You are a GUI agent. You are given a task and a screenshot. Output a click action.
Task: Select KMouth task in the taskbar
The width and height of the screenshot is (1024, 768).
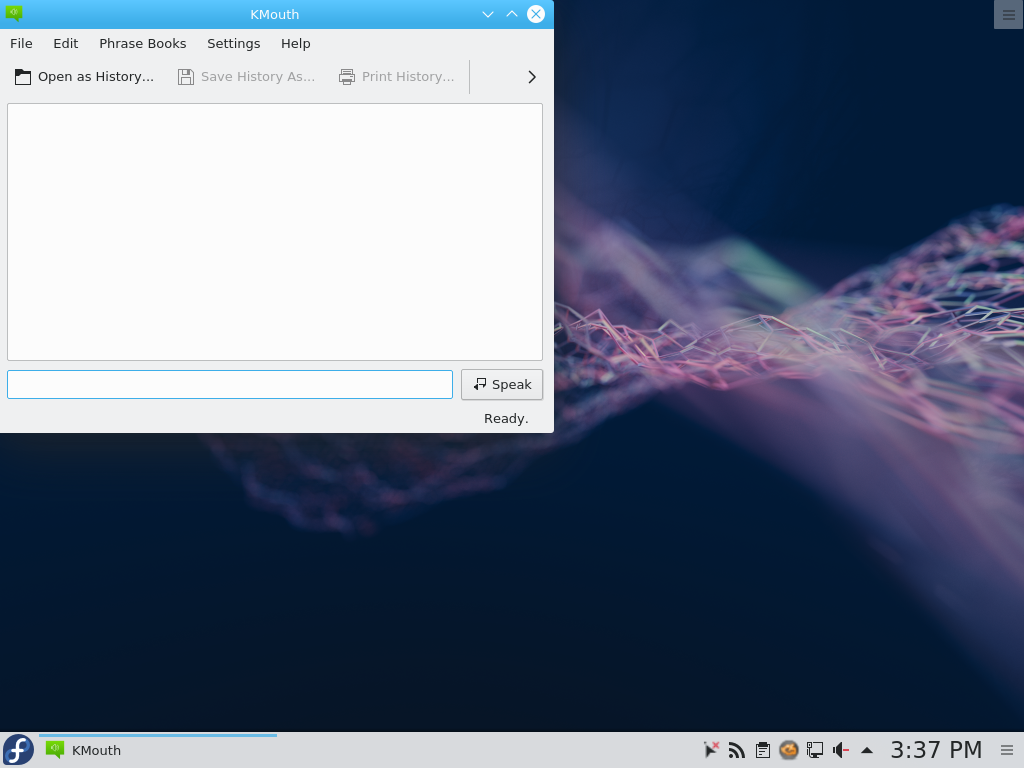(x=157, y=750)
